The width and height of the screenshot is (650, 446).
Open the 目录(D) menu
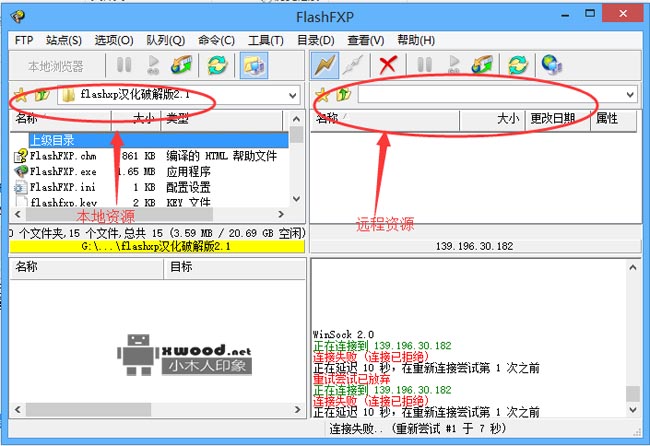tap(315, 40)
